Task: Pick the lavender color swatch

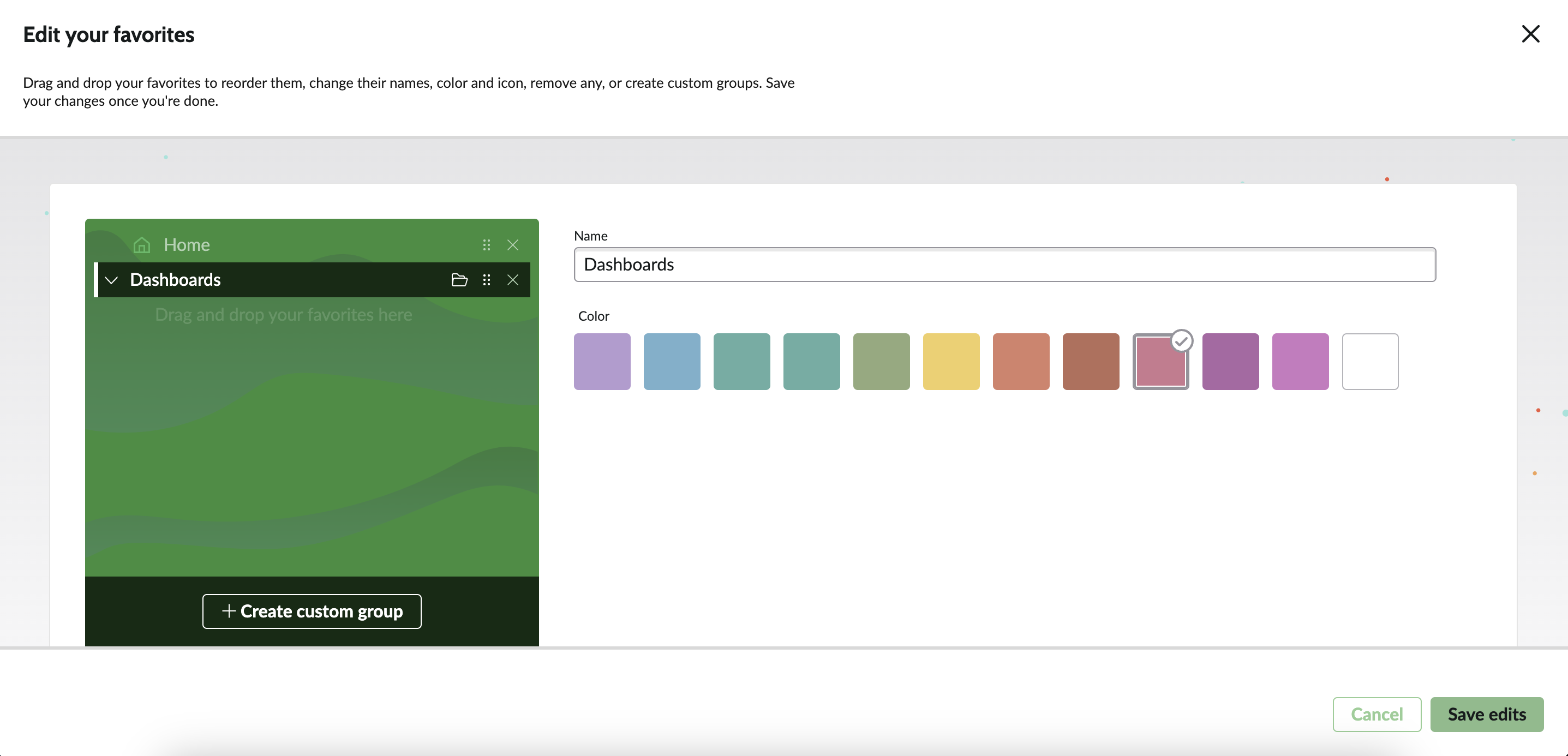Action: click(x=602, y=362)
